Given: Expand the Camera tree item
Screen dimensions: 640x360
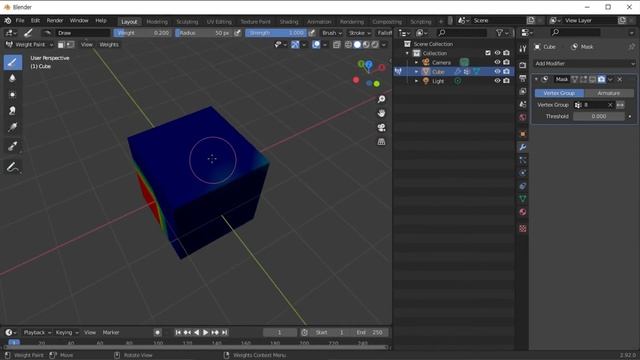Looking at the screenshot, I should 416,62.
